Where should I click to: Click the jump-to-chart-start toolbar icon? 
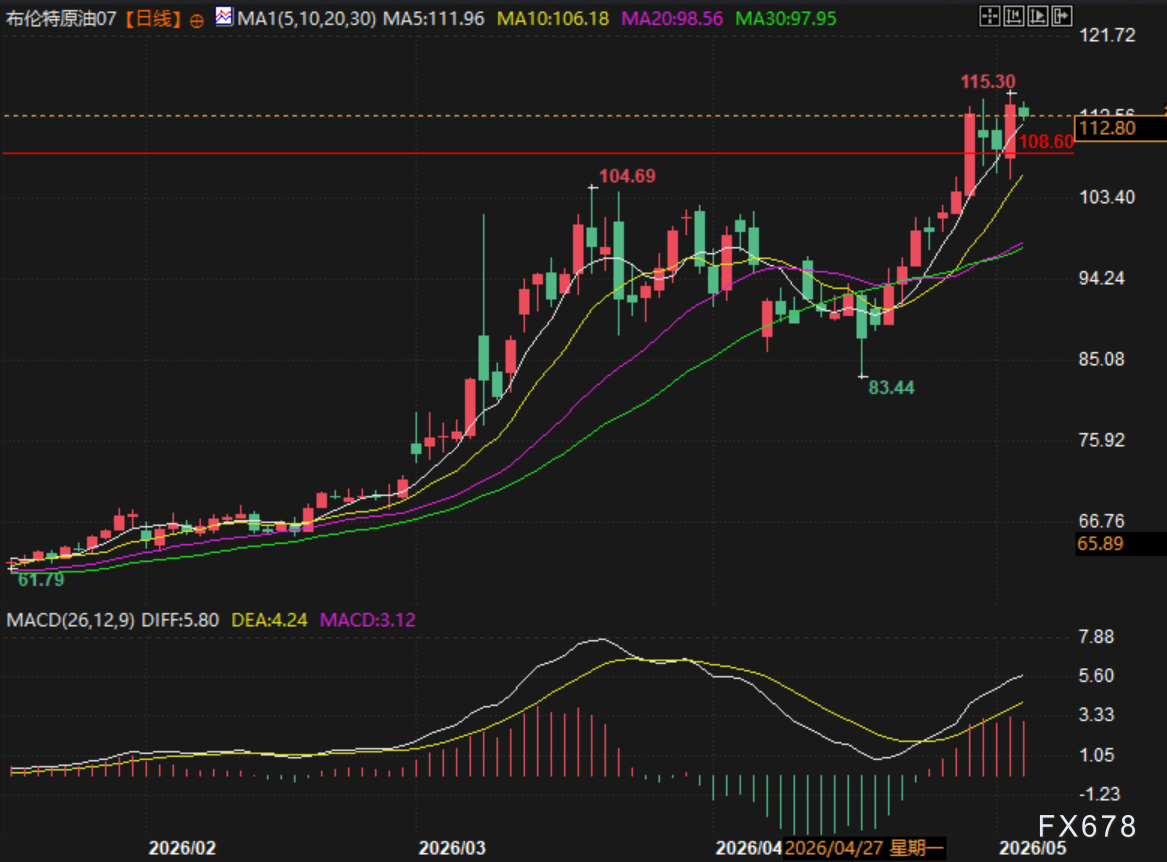[x=1013, y=16]
